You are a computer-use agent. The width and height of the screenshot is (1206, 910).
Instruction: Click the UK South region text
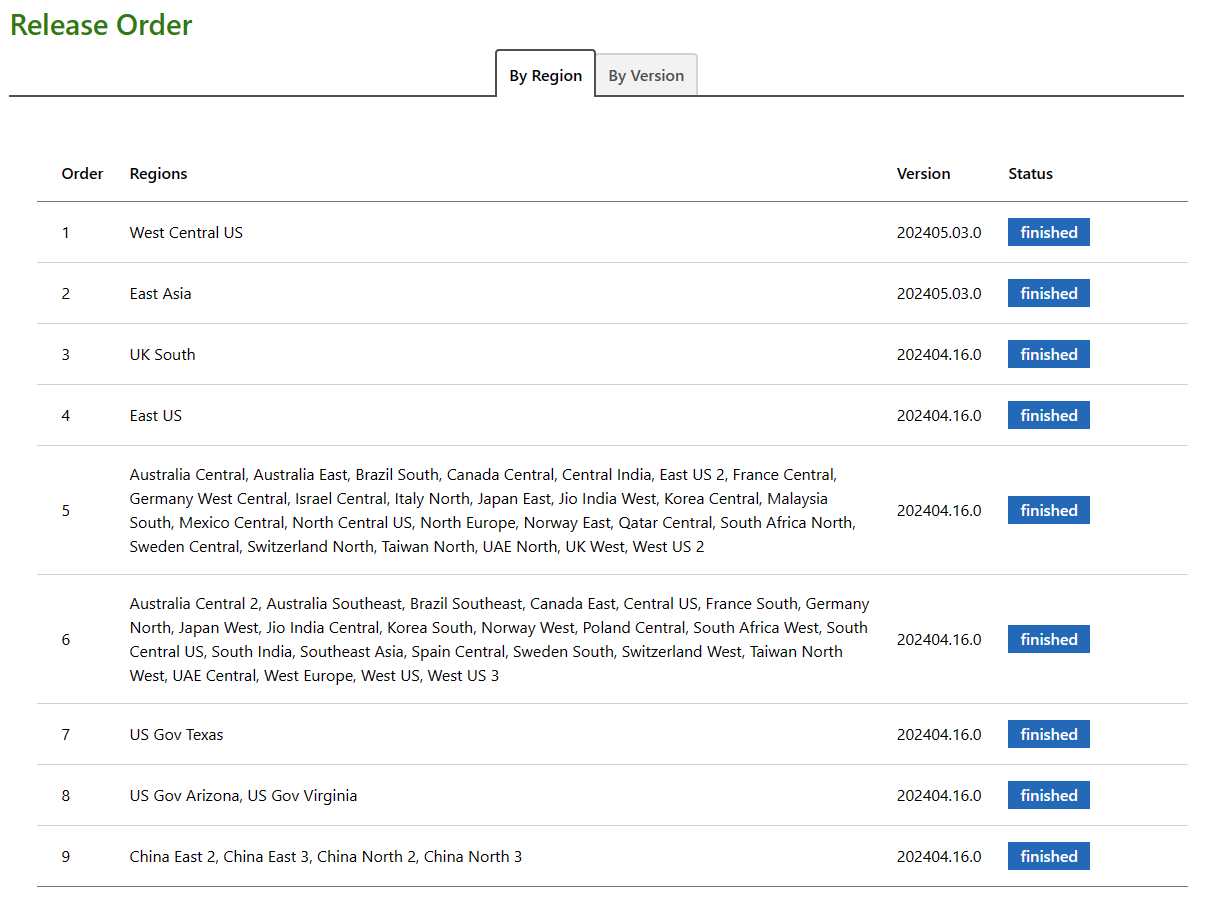(162, 354)
